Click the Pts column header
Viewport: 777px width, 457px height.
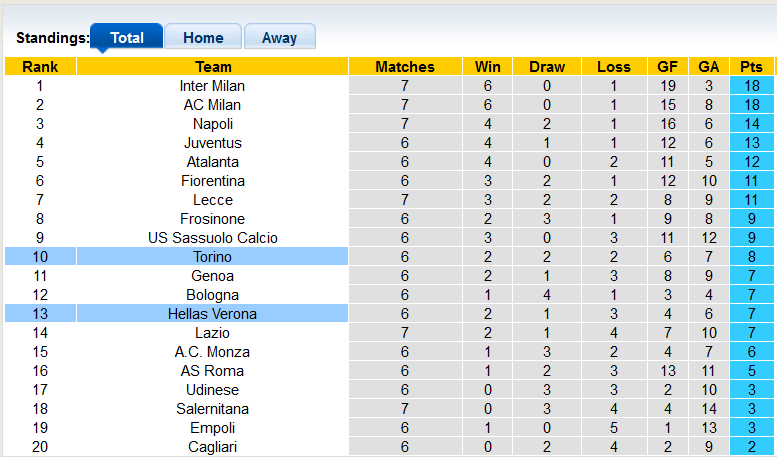(751, 67)
